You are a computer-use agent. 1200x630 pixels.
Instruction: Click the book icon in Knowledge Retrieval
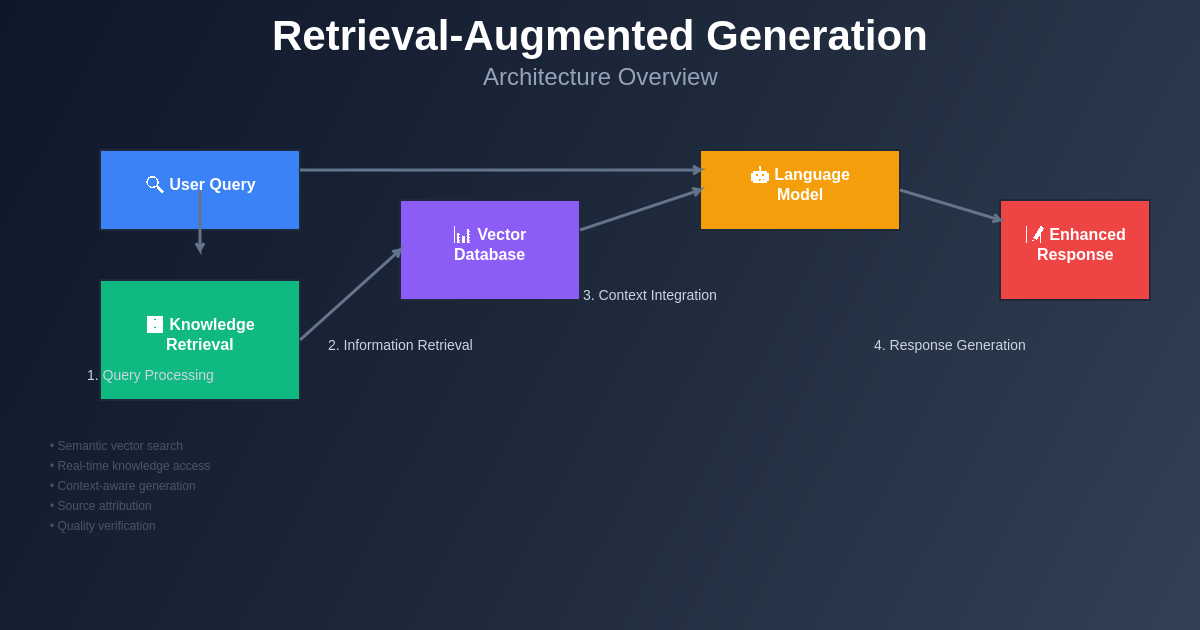tap(155, 324)
